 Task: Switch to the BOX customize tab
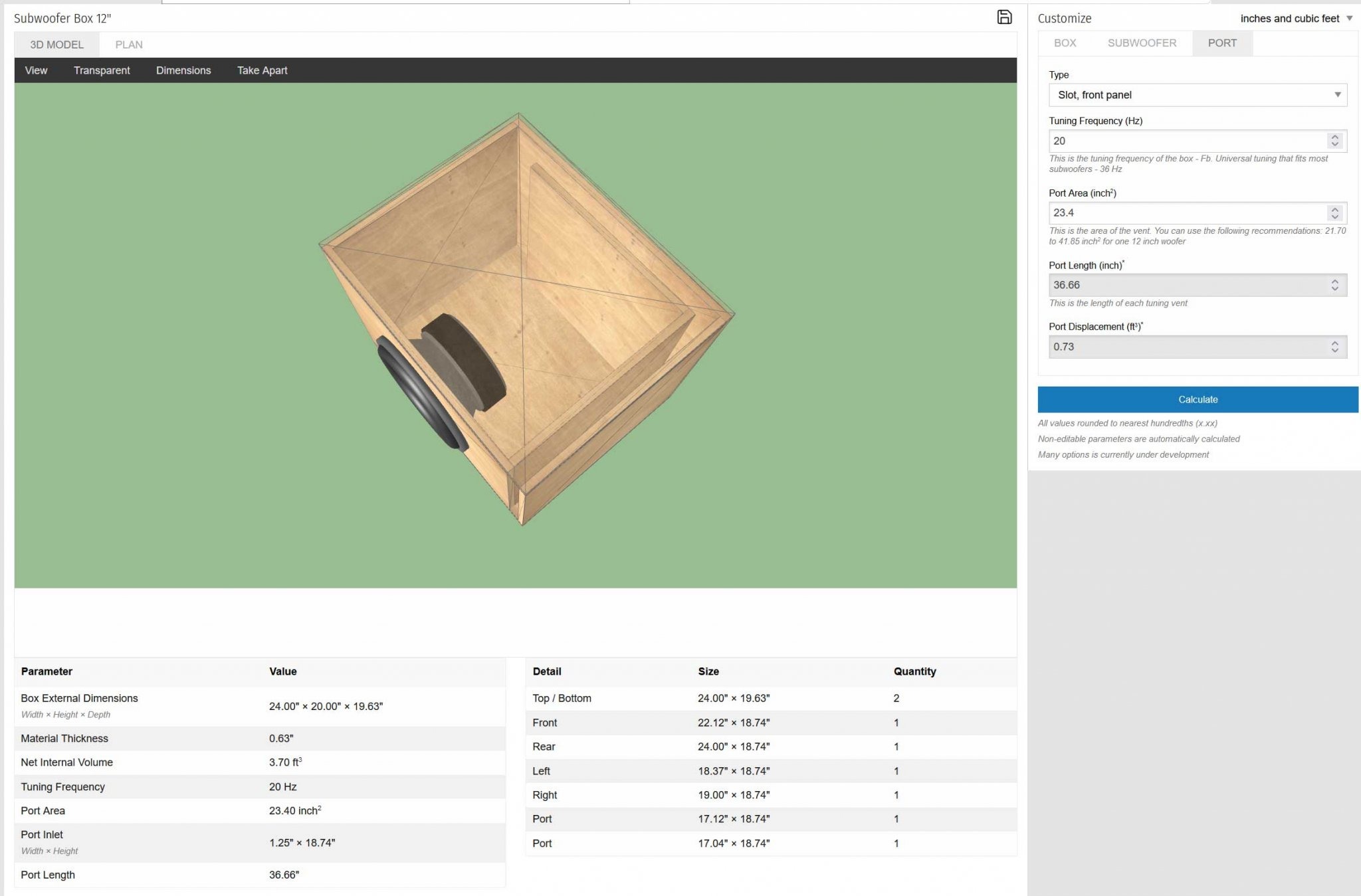click(1065, 43)
